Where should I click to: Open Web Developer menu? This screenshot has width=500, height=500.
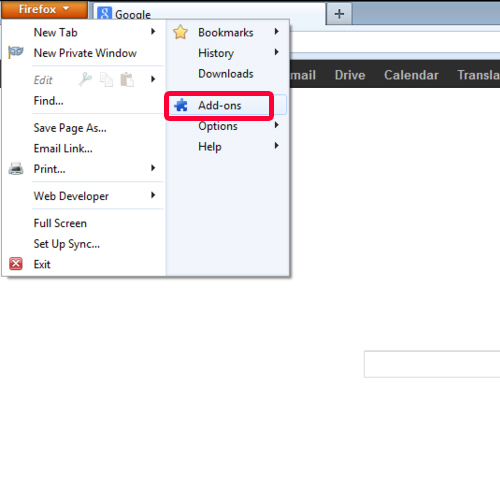[71, 196]
